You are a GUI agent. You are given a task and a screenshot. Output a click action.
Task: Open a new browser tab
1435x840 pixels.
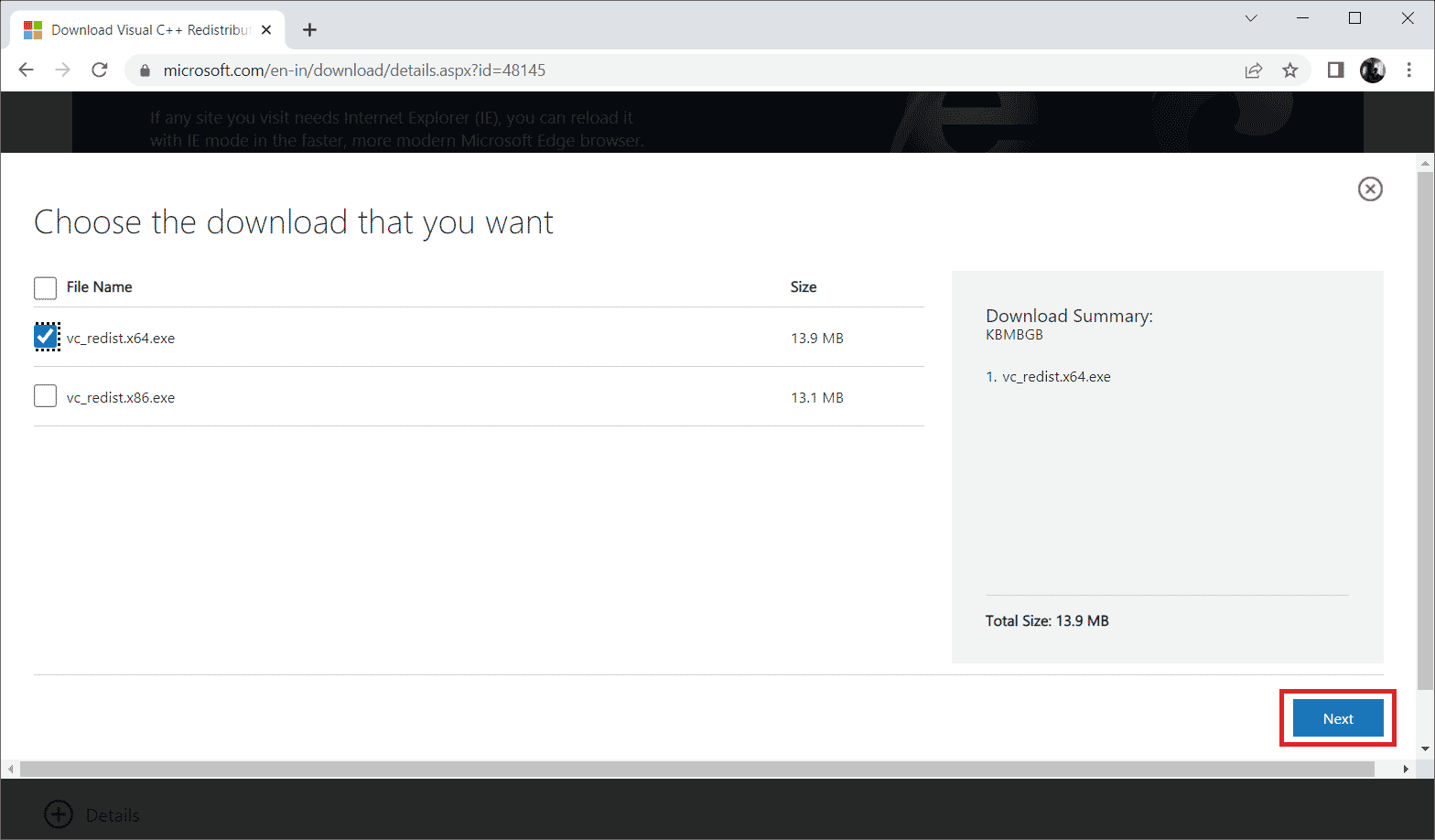[310, 30]
